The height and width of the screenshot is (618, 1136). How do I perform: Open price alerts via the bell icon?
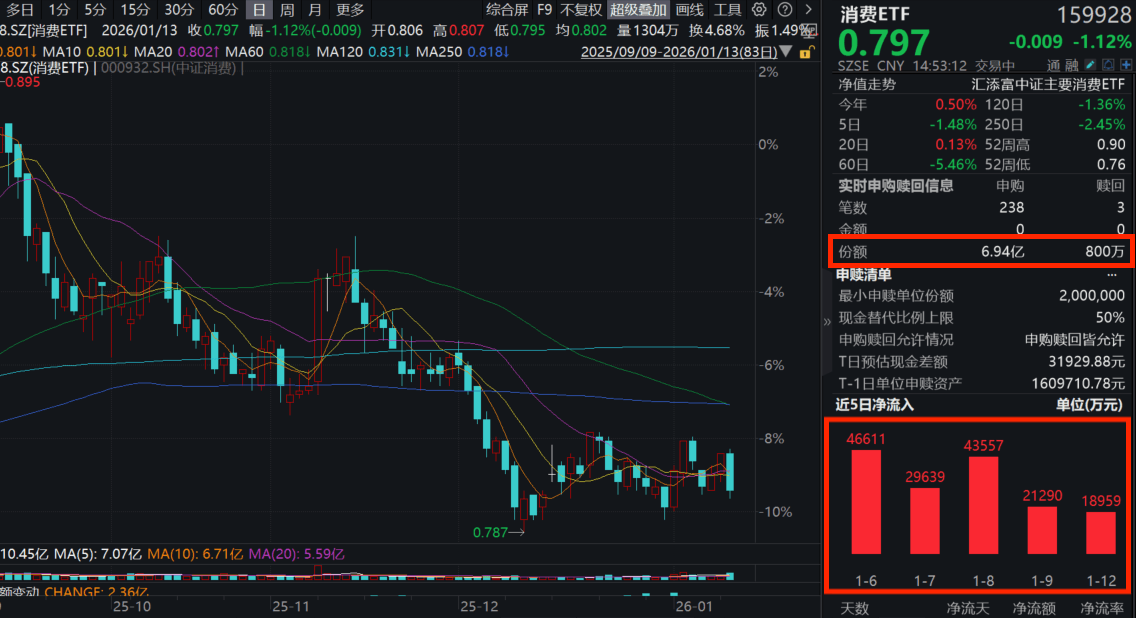coord(1108,64)
